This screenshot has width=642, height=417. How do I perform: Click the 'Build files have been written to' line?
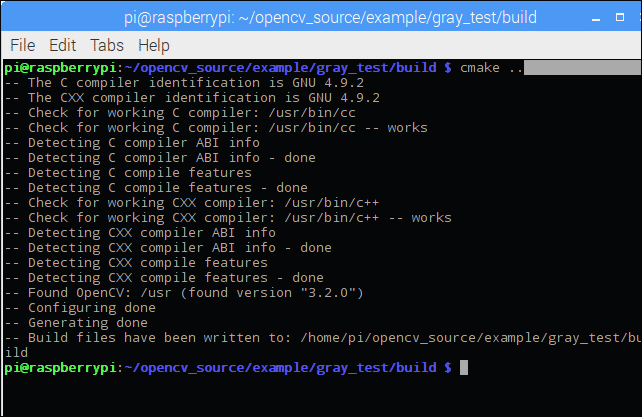[x=323, y=338]
